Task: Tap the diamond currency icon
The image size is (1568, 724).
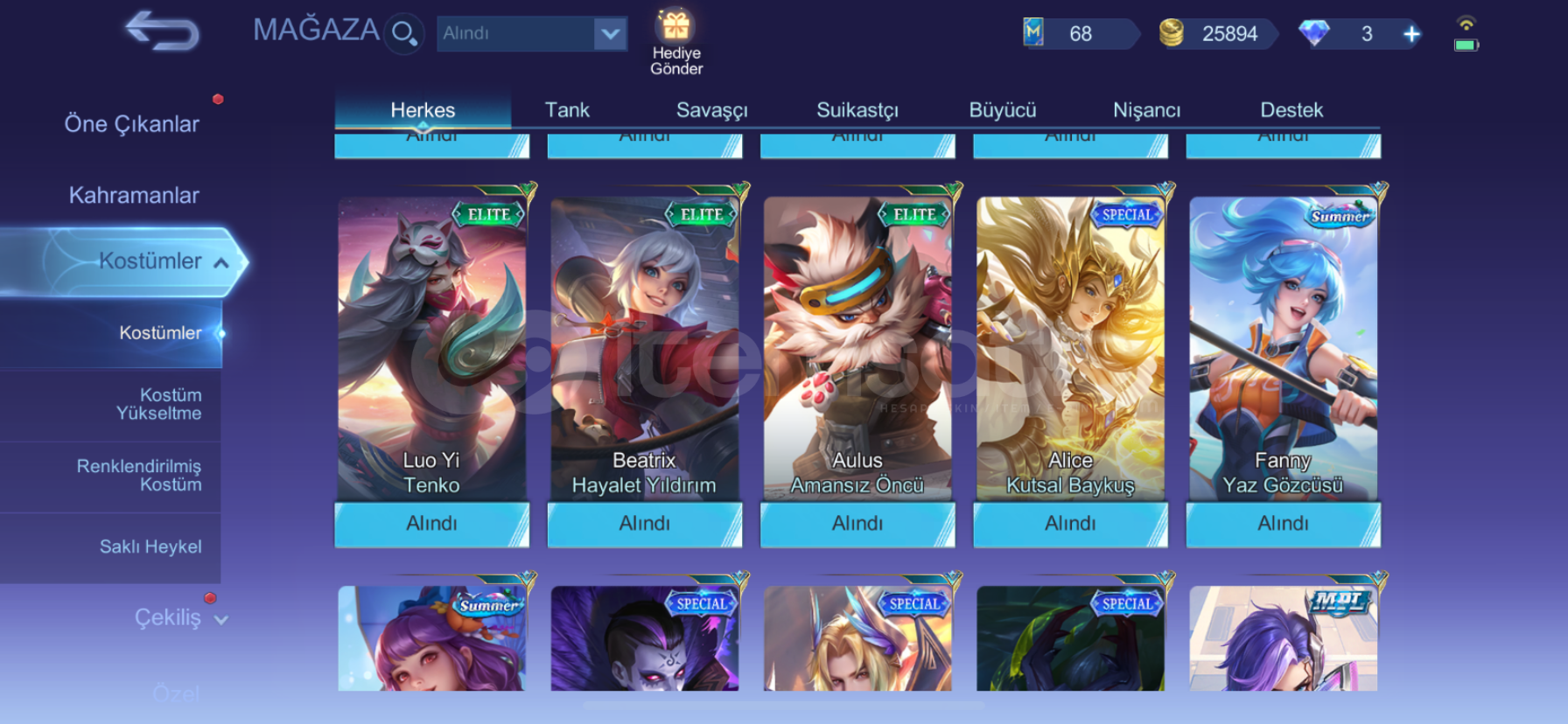Action: tap(1313, 33)
